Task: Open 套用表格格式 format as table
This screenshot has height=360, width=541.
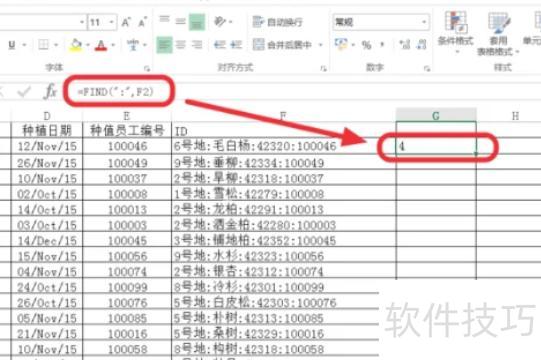Action: [x=498, y=34]
